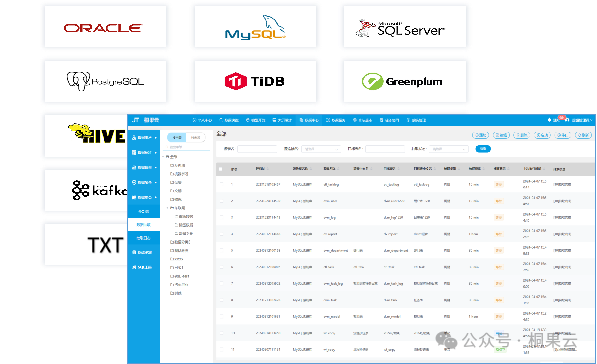
Task: Focus the search field above the tree
Action: (188, 147)
